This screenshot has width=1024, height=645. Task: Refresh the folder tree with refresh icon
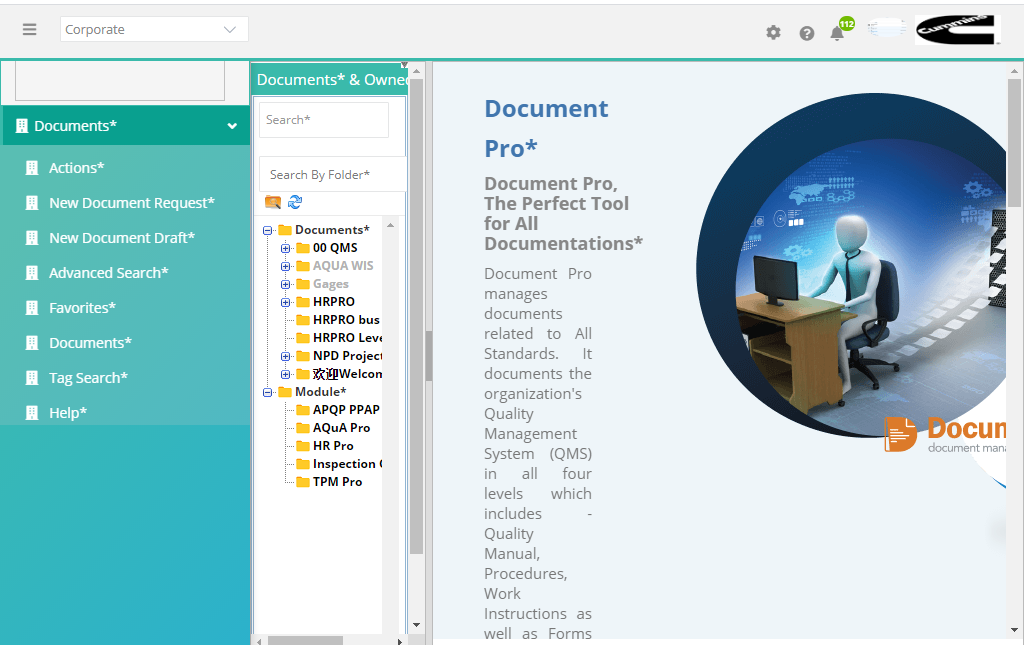click(295, 202)
